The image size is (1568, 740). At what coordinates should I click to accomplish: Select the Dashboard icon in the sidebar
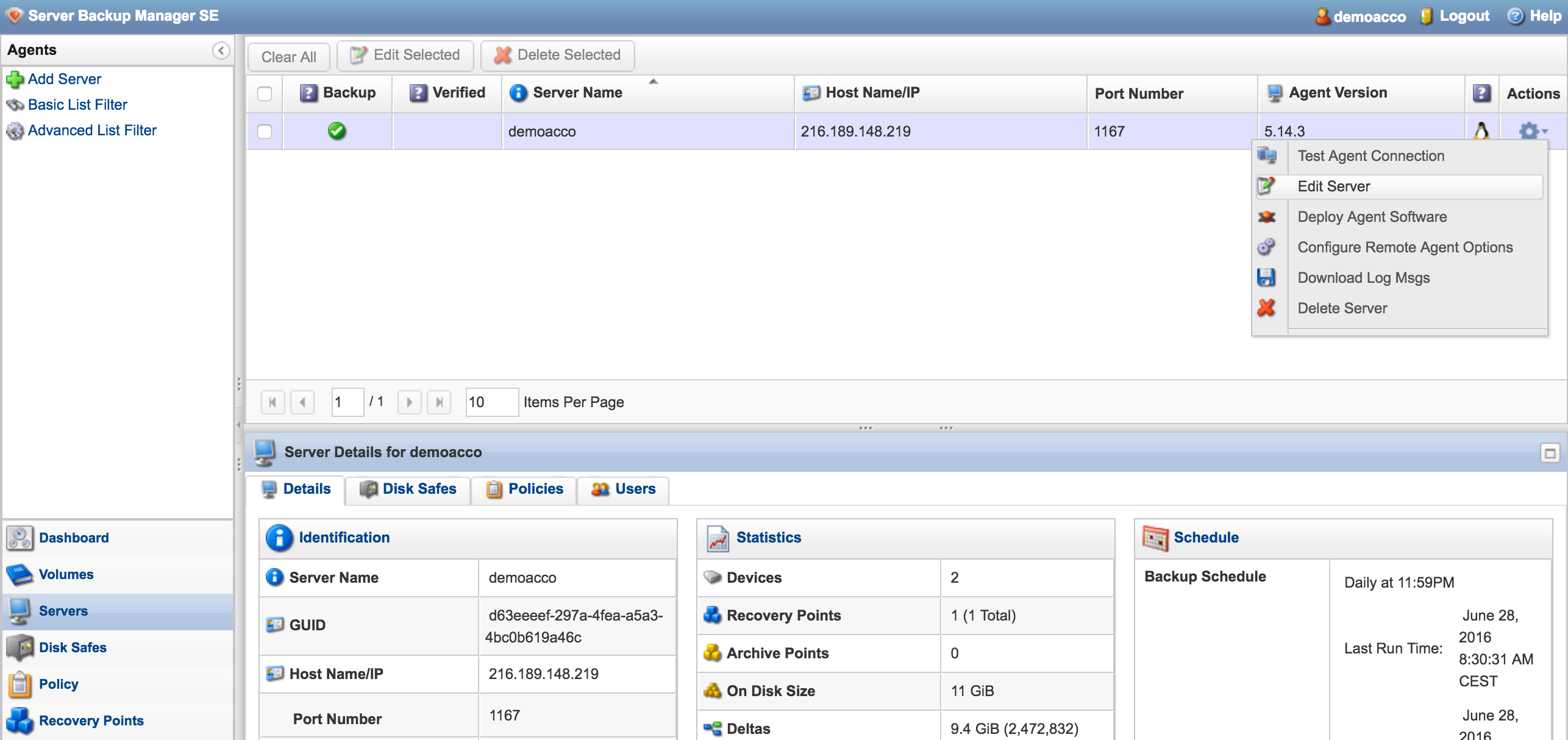[19, 538]
